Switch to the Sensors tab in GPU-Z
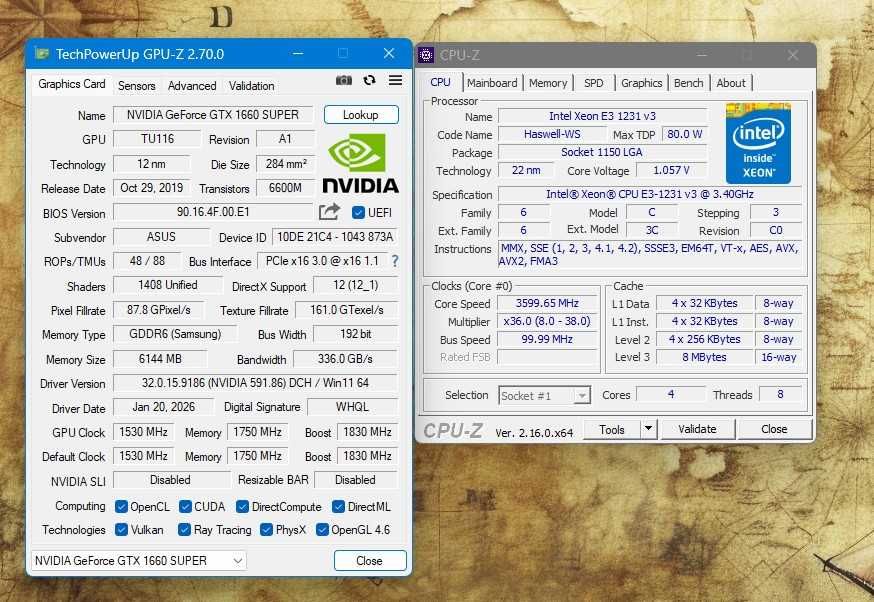The height and width of the screenshot is (602, 874). click(x=137, y=86)
